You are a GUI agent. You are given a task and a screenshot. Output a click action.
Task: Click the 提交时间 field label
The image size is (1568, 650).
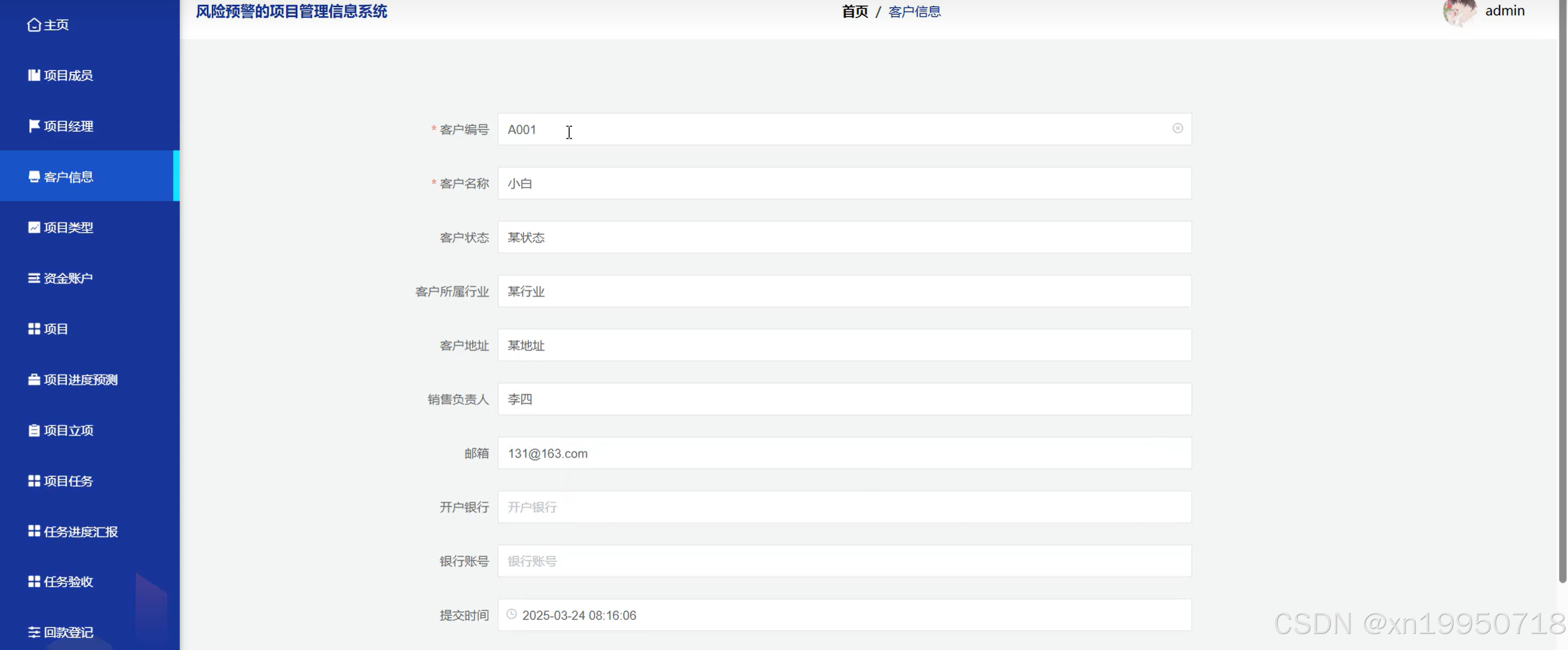click(x=464, y=615)
